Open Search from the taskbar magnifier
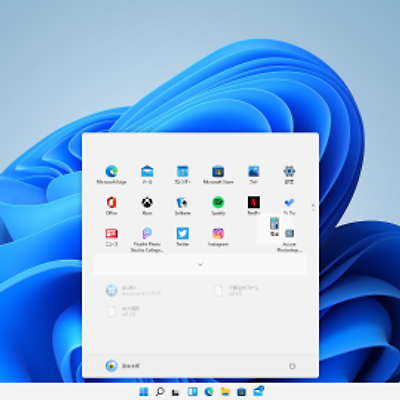The width and height of the screenshot is (400, 400). click(160, 392)
